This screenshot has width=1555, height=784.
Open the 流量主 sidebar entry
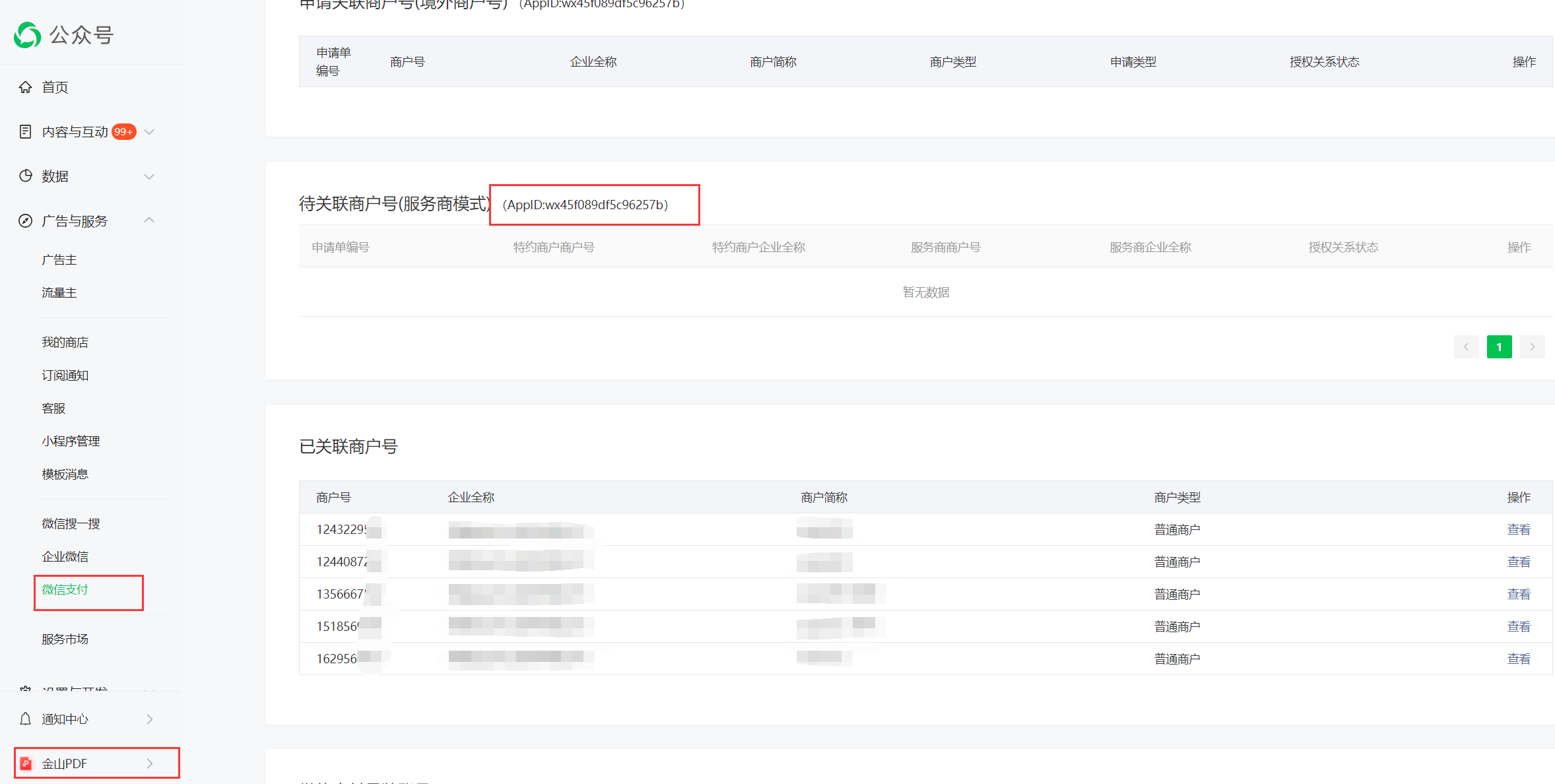(59, 292)
